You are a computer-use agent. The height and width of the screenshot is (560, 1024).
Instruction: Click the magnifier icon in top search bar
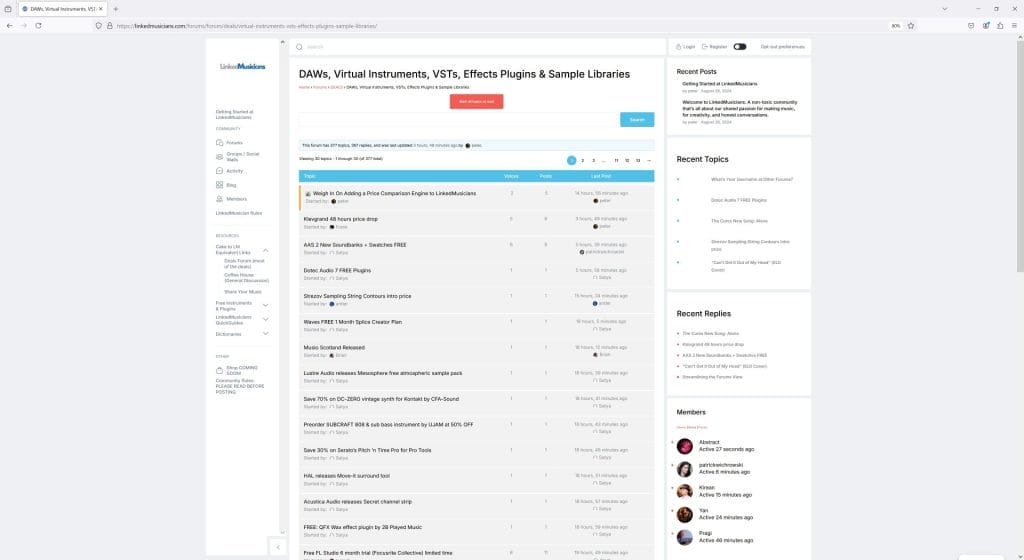299,47
